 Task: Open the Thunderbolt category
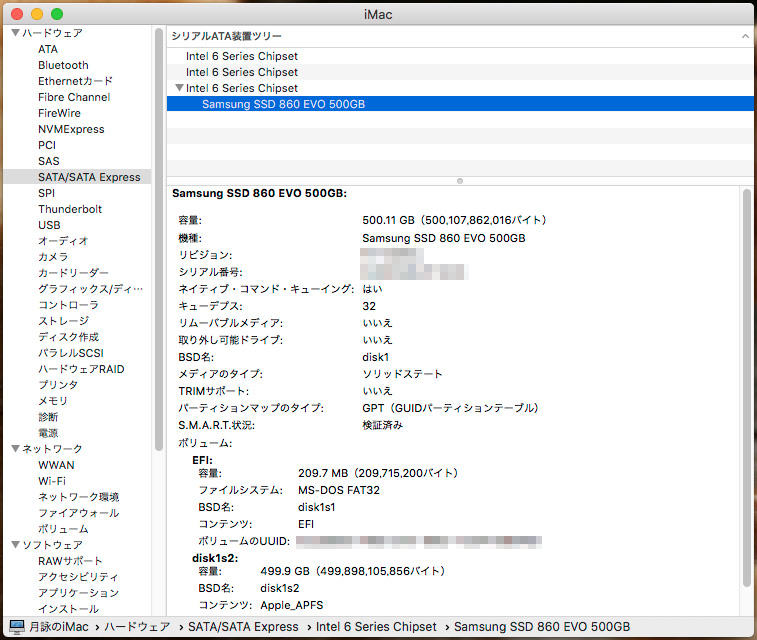pyautogui.click(x=70, y=209)
